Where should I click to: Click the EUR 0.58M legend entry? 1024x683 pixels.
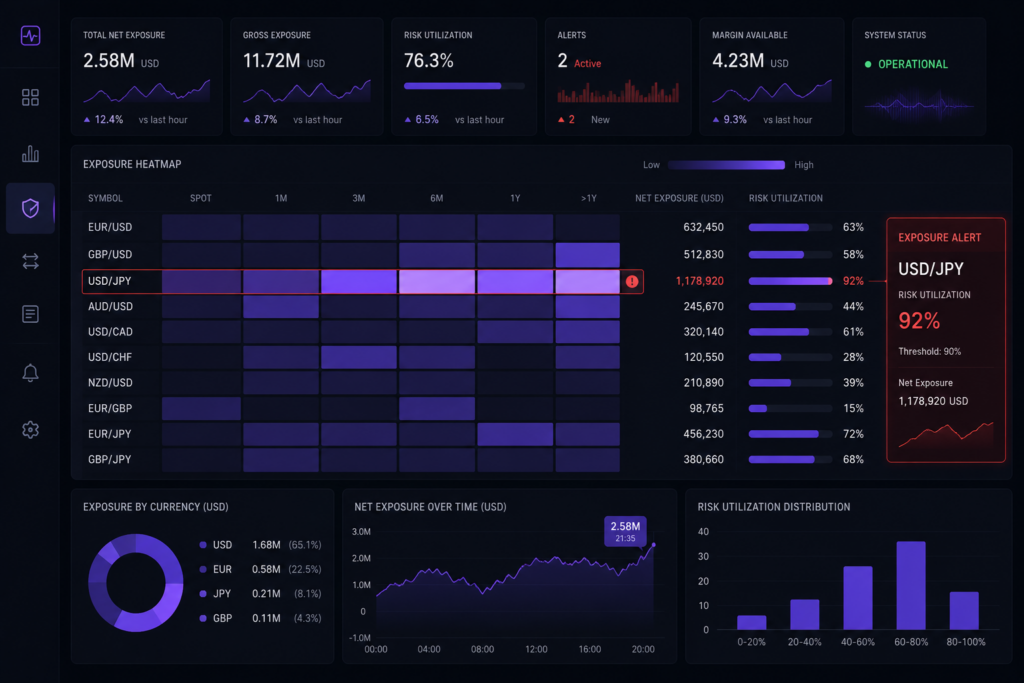[x=261, y=569]
